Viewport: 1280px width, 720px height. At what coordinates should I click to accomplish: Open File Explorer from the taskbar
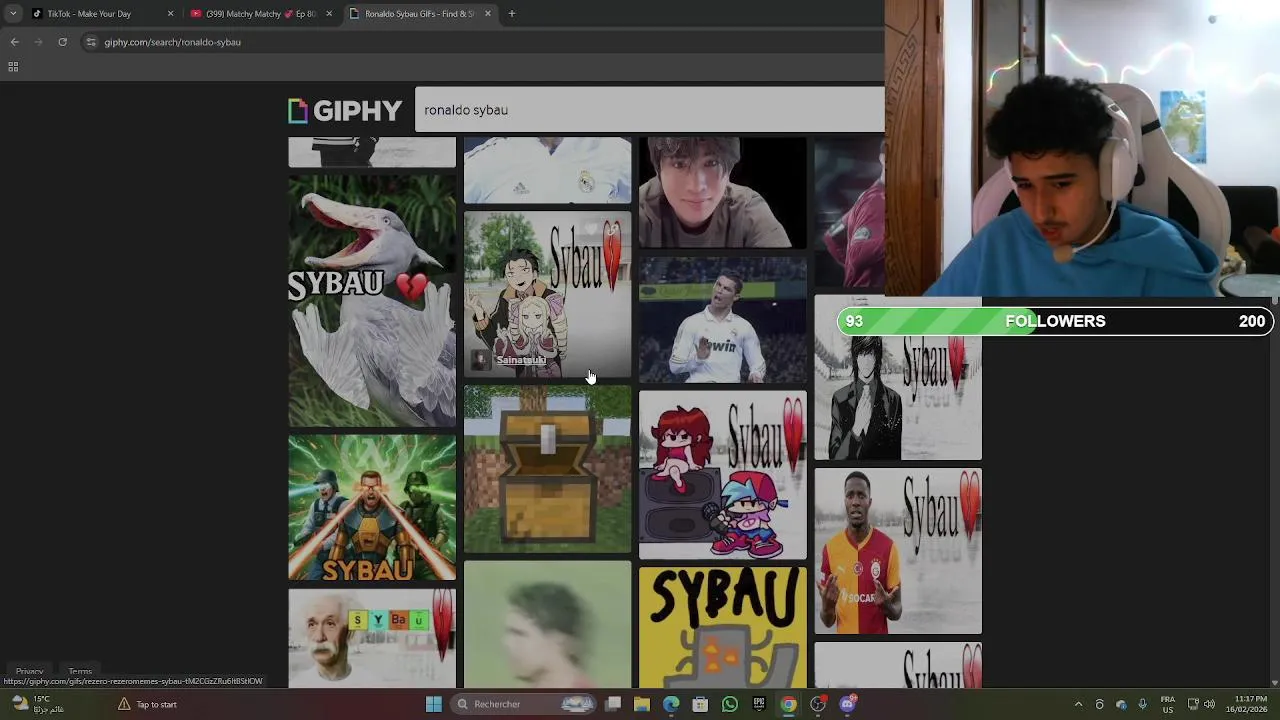point(642,704)
